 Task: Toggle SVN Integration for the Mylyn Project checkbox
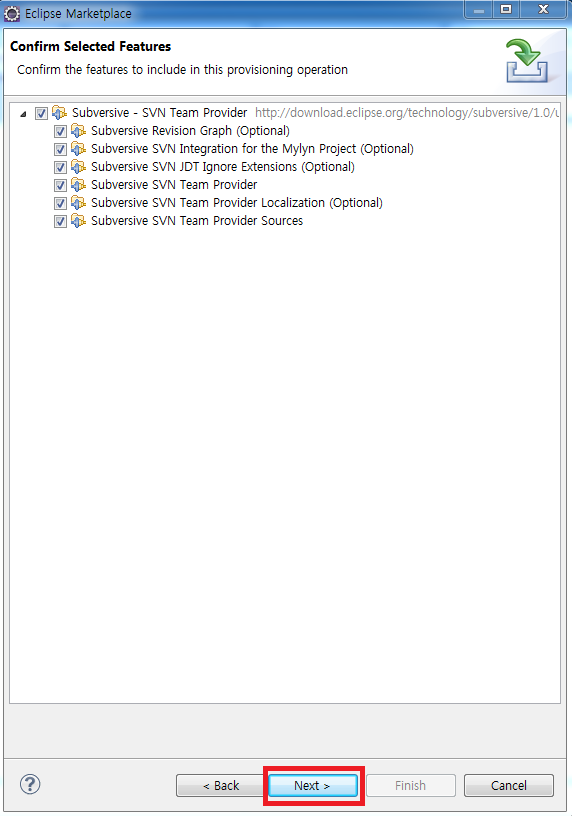tap(60, 149)
